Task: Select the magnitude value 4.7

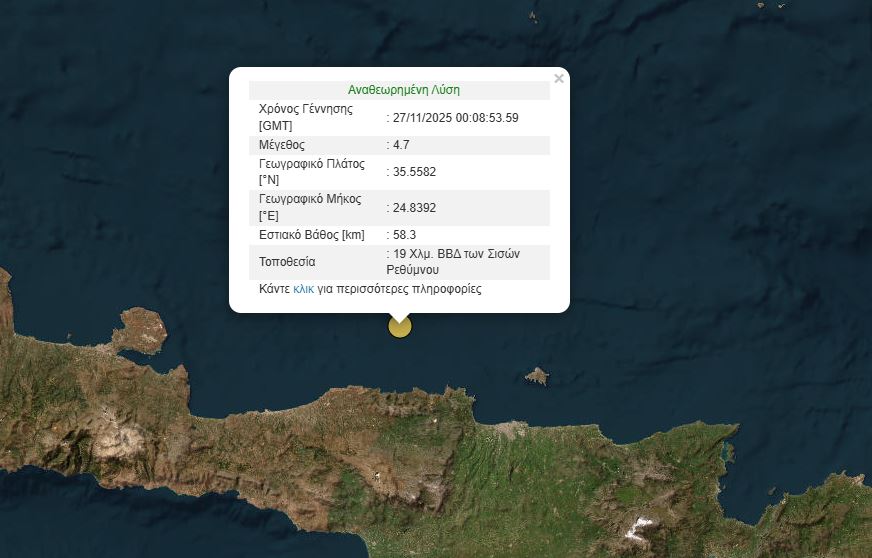Action: click(400, 145)
